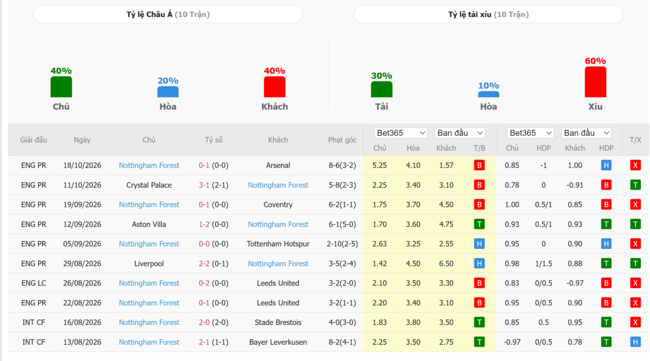
Task: Click ENG LC league cell
Action: pyautogui.click(x=34, y=283)
